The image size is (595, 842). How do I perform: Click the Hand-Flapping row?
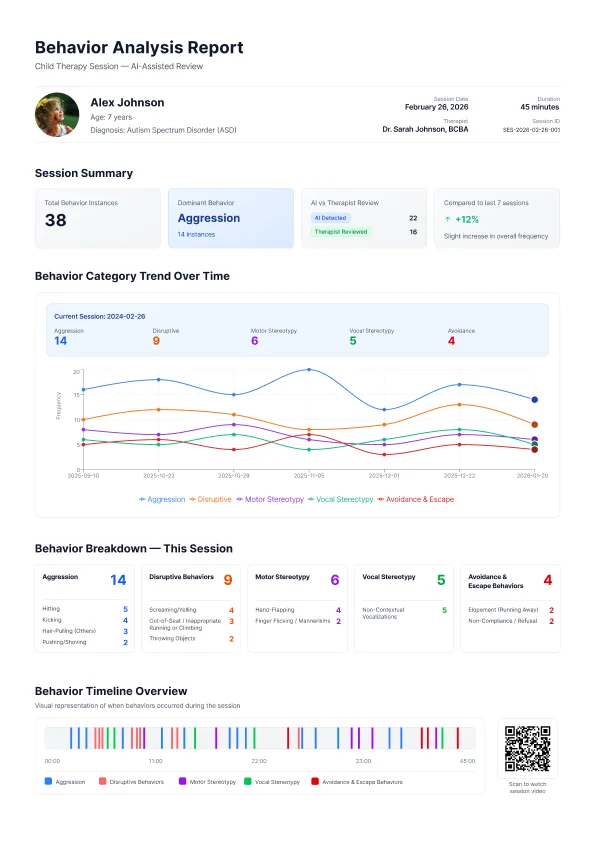coord(298,610)
